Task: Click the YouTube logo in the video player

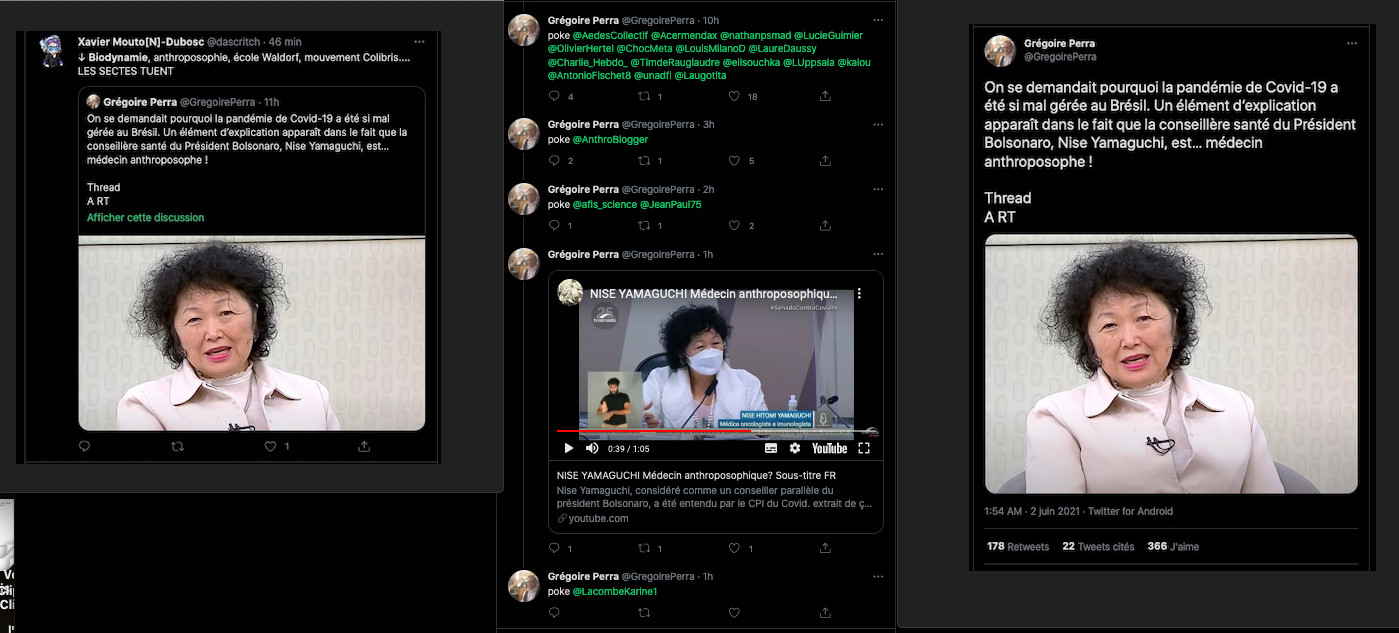Action: [x=829, y=448]
